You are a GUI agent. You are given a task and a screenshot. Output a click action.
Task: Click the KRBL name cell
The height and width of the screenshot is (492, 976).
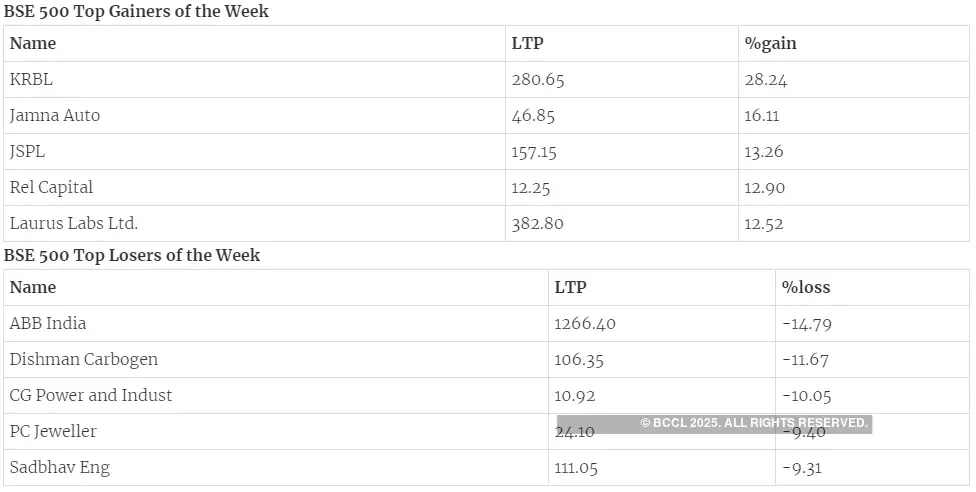pos(31,80)
